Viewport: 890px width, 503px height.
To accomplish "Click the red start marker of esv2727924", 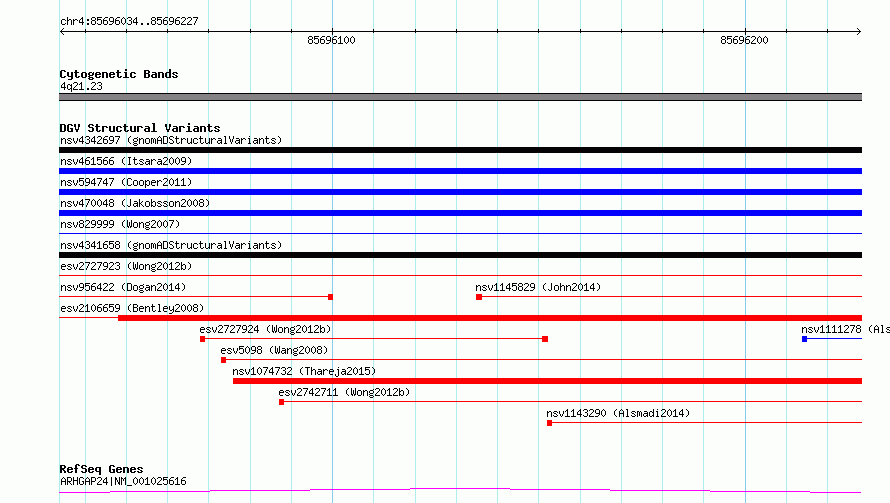I will click(x=203, y=339).
